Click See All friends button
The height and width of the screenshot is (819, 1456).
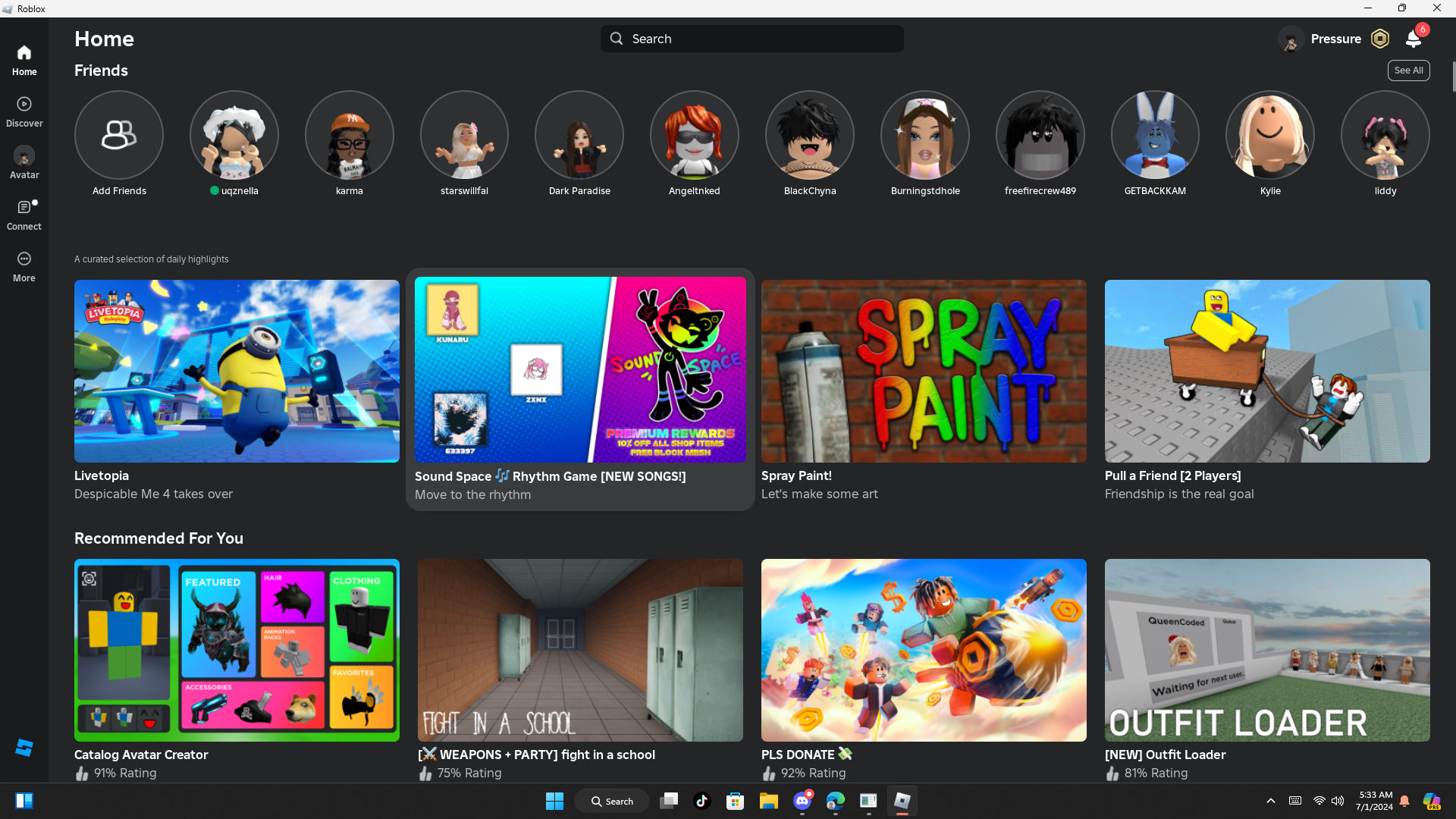point(1409,71)
